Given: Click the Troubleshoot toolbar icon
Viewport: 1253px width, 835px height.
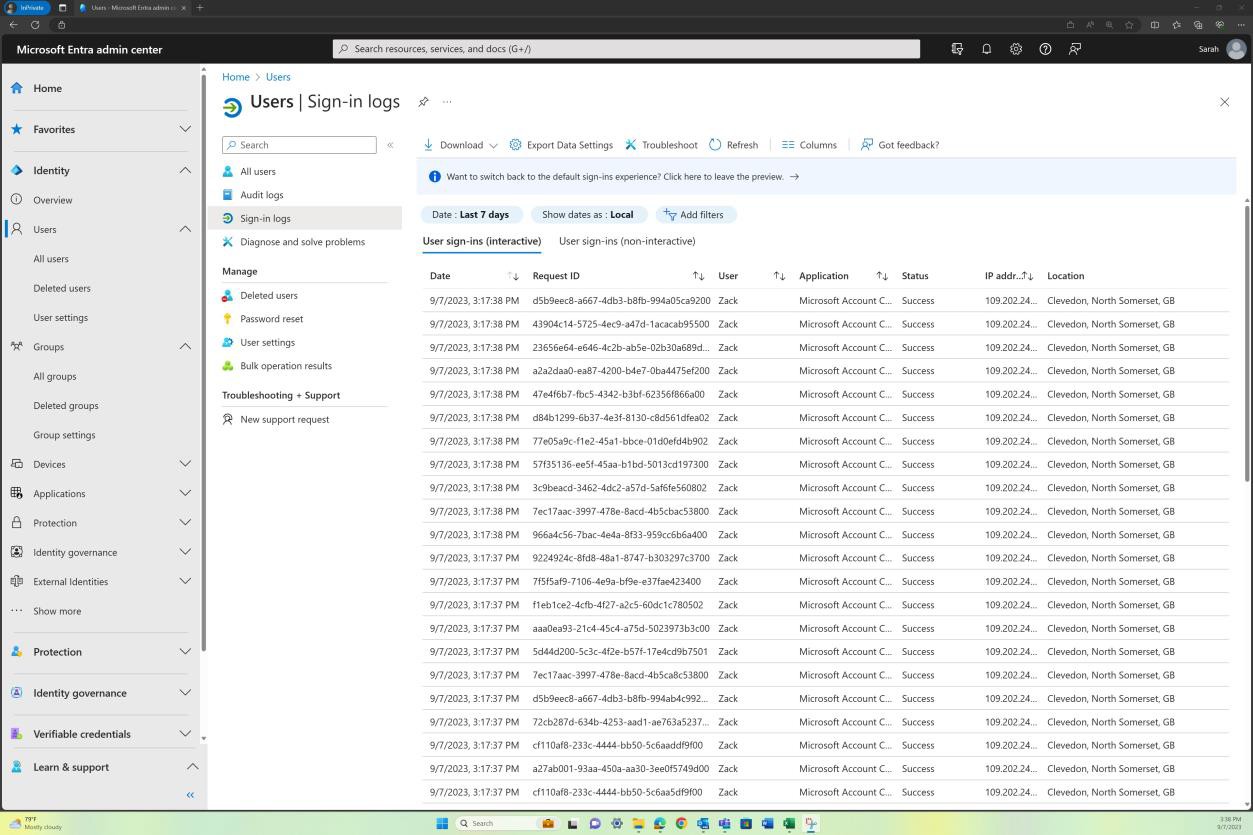Looking at the screenshot, I should click(x=661, y=144).
